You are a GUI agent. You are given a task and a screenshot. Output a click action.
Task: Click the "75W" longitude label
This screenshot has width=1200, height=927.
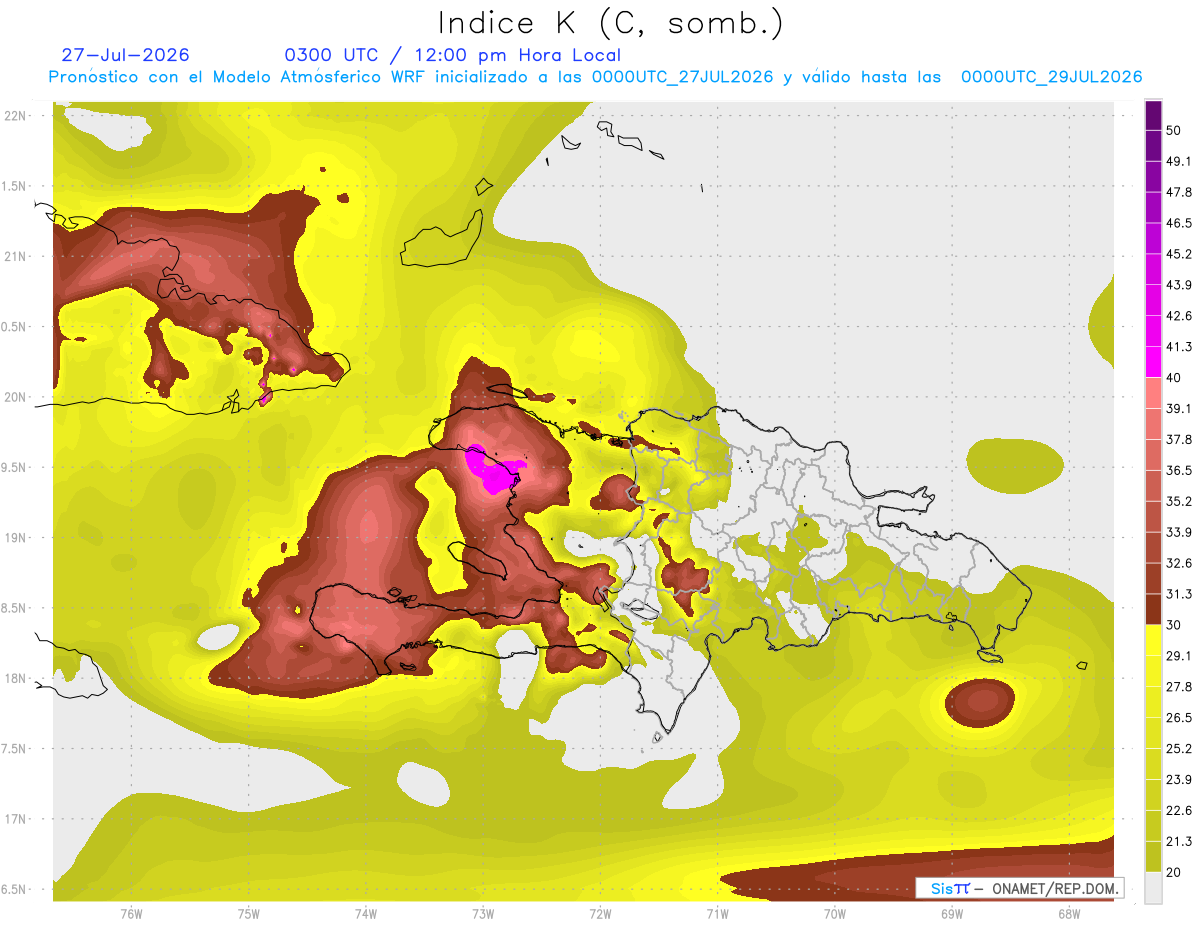pos(248,913)
